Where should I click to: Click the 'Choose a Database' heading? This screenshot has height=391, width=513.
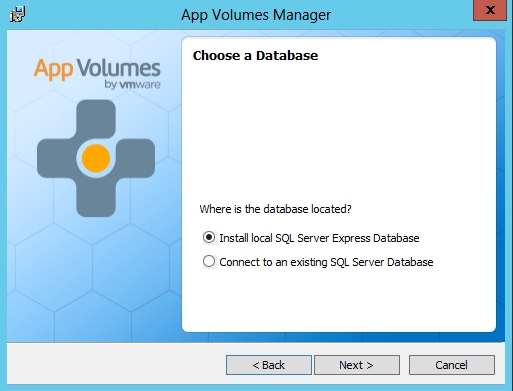click(255, 56)
